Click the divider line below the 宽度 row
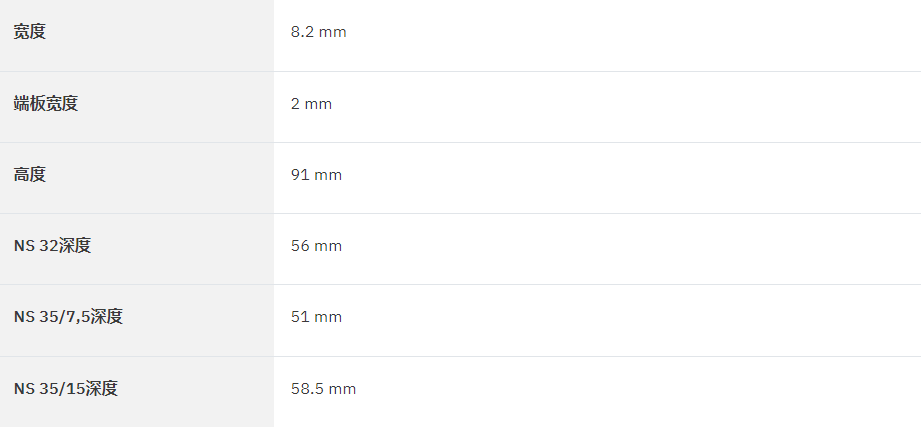Viewport: 921px width, 427px height. click(x=460, y=72)
